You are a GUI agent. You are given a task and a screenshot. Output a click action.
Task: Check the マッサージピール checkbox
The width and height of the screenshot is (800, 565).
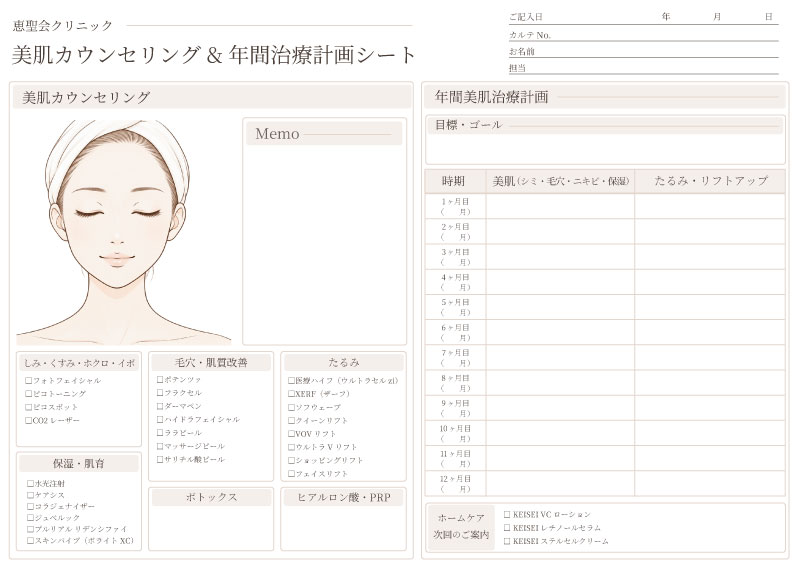point(160,446)
